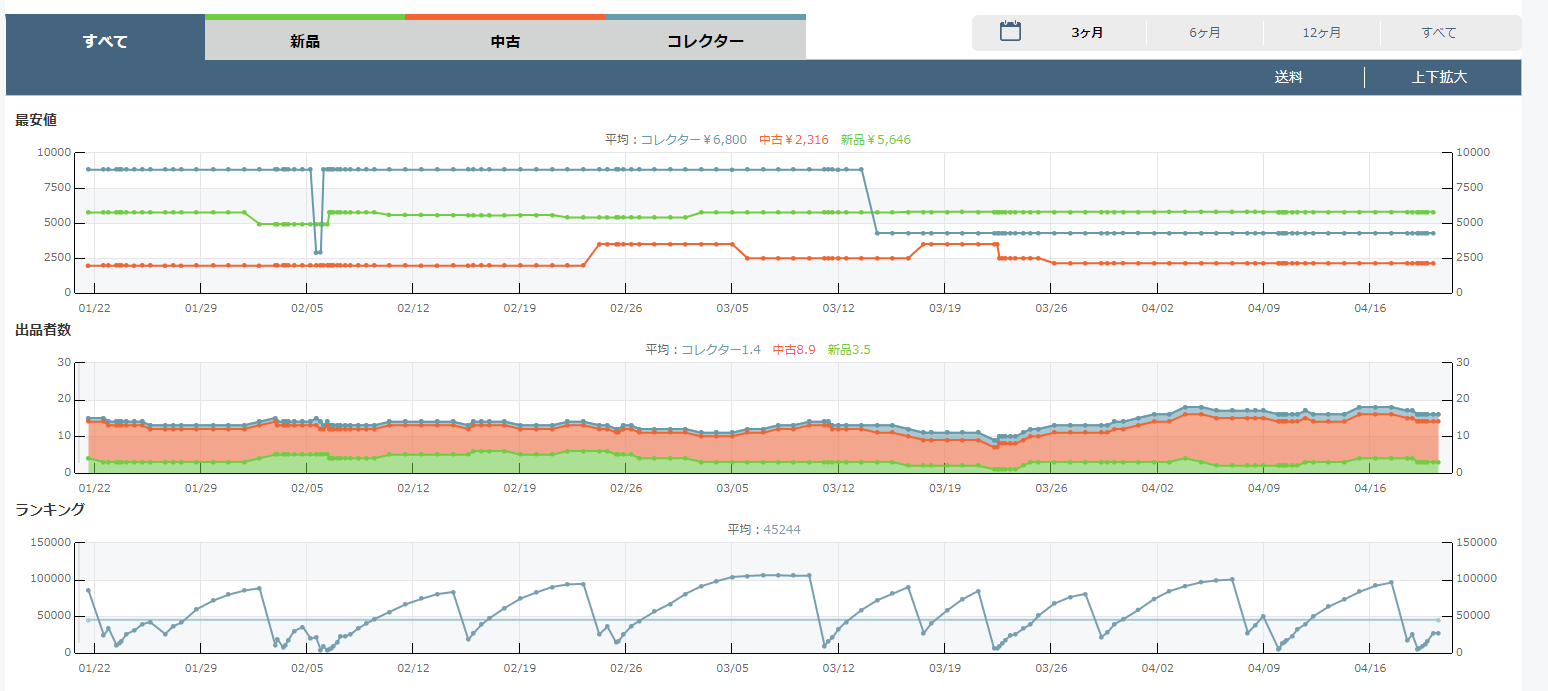Click 中古8.9 in the seller count legend
Viewport: 1548px width, 691px height.
[x=794, y=350]
